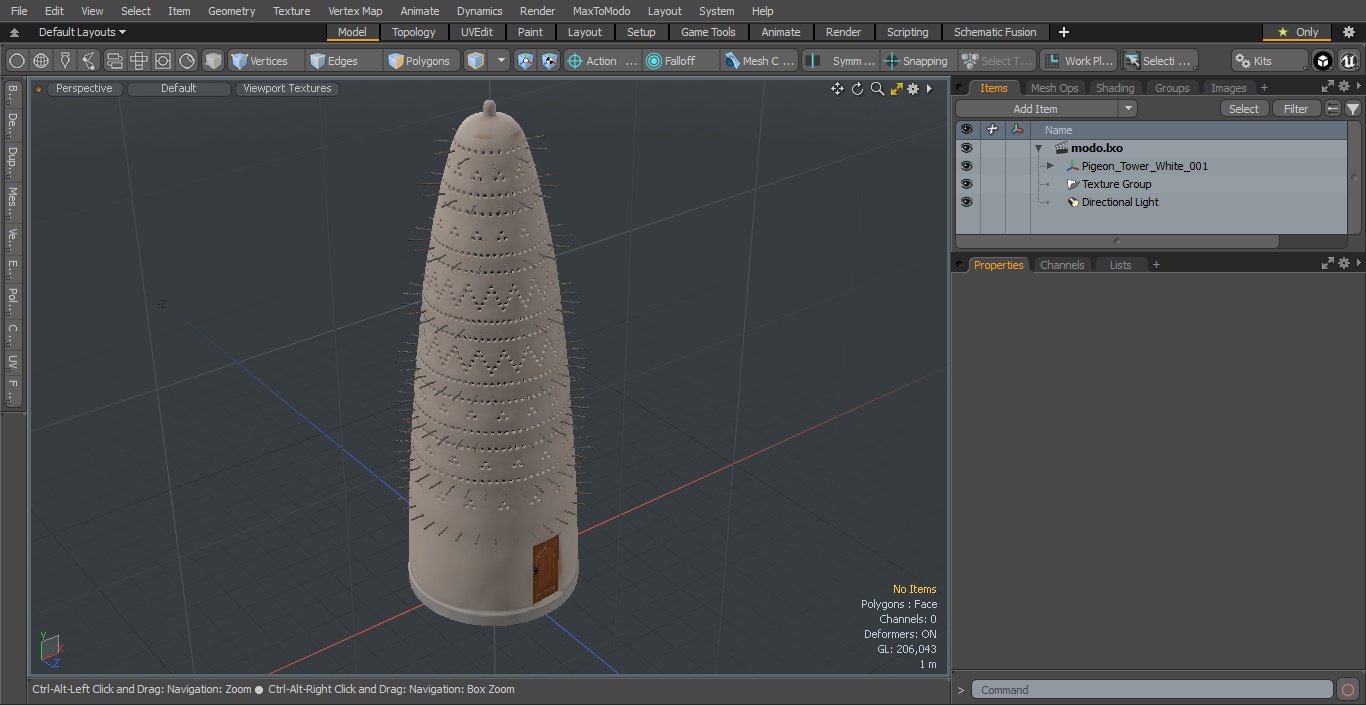Open the Add Item dropdown arrow
This screenshot has height=705, width=1366.
(1128, 109)
